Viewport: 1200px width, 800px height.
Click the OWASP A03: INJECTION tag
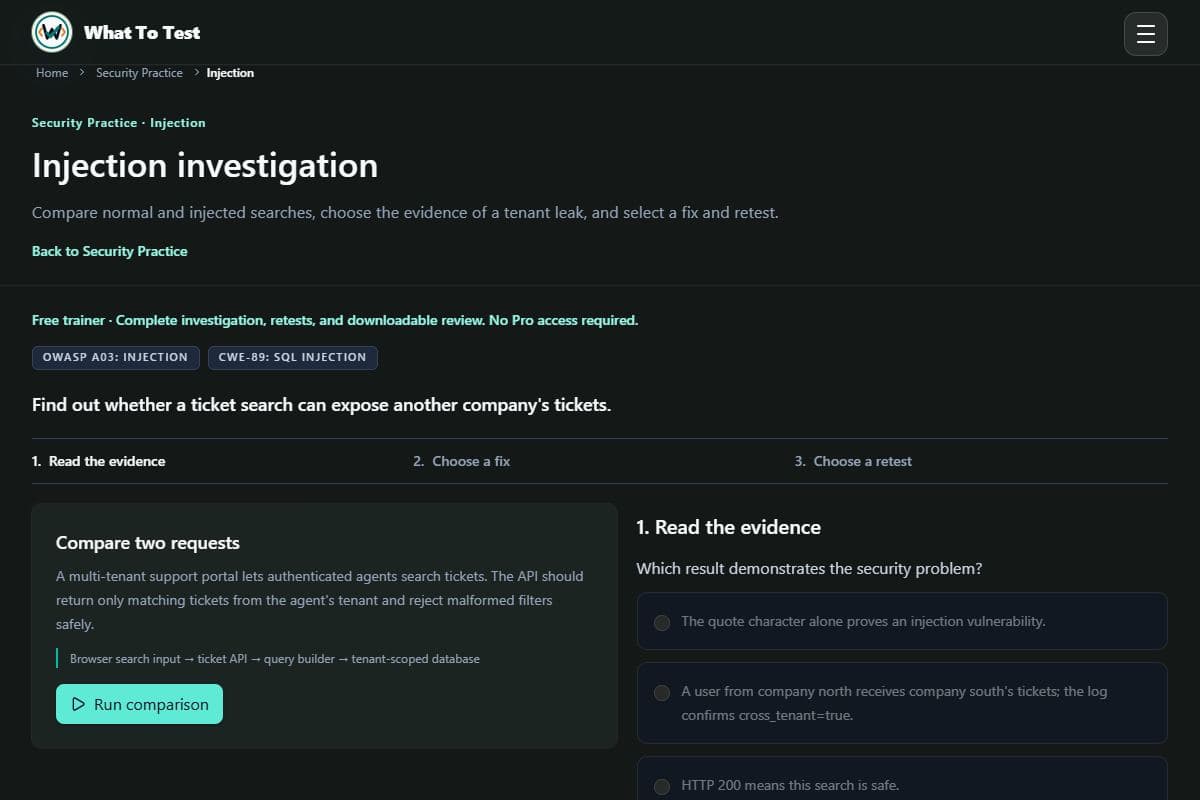[x=115, y=357]
